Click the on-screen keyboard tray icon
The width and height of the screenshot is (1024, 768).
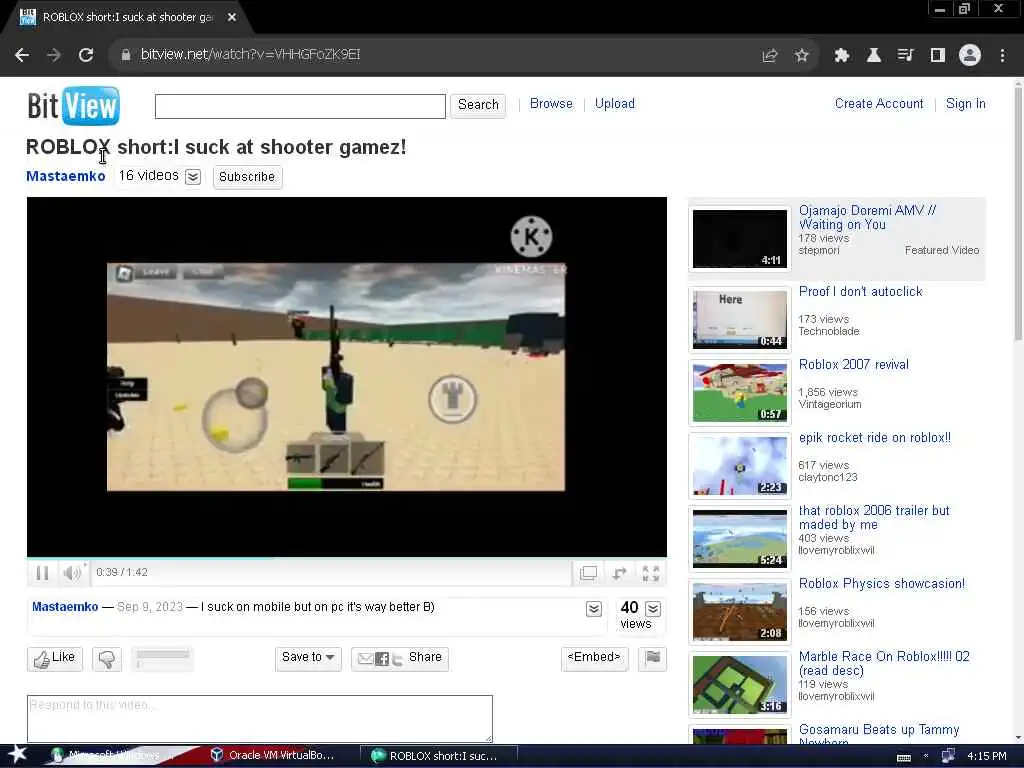pyautogui.click(x=904, y=757)
